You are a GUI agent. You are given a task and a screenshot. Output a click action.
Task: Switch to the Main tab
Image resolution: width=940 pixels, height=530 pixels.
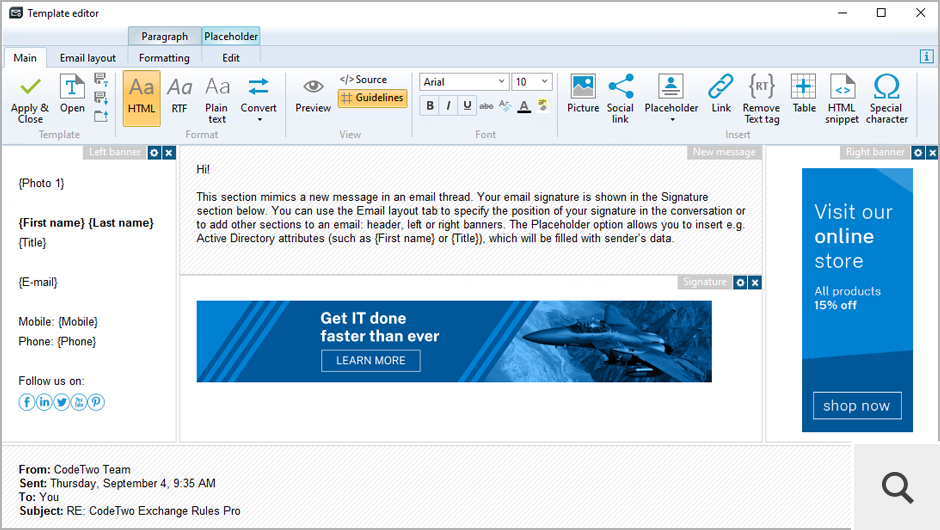tap(25, 58)
